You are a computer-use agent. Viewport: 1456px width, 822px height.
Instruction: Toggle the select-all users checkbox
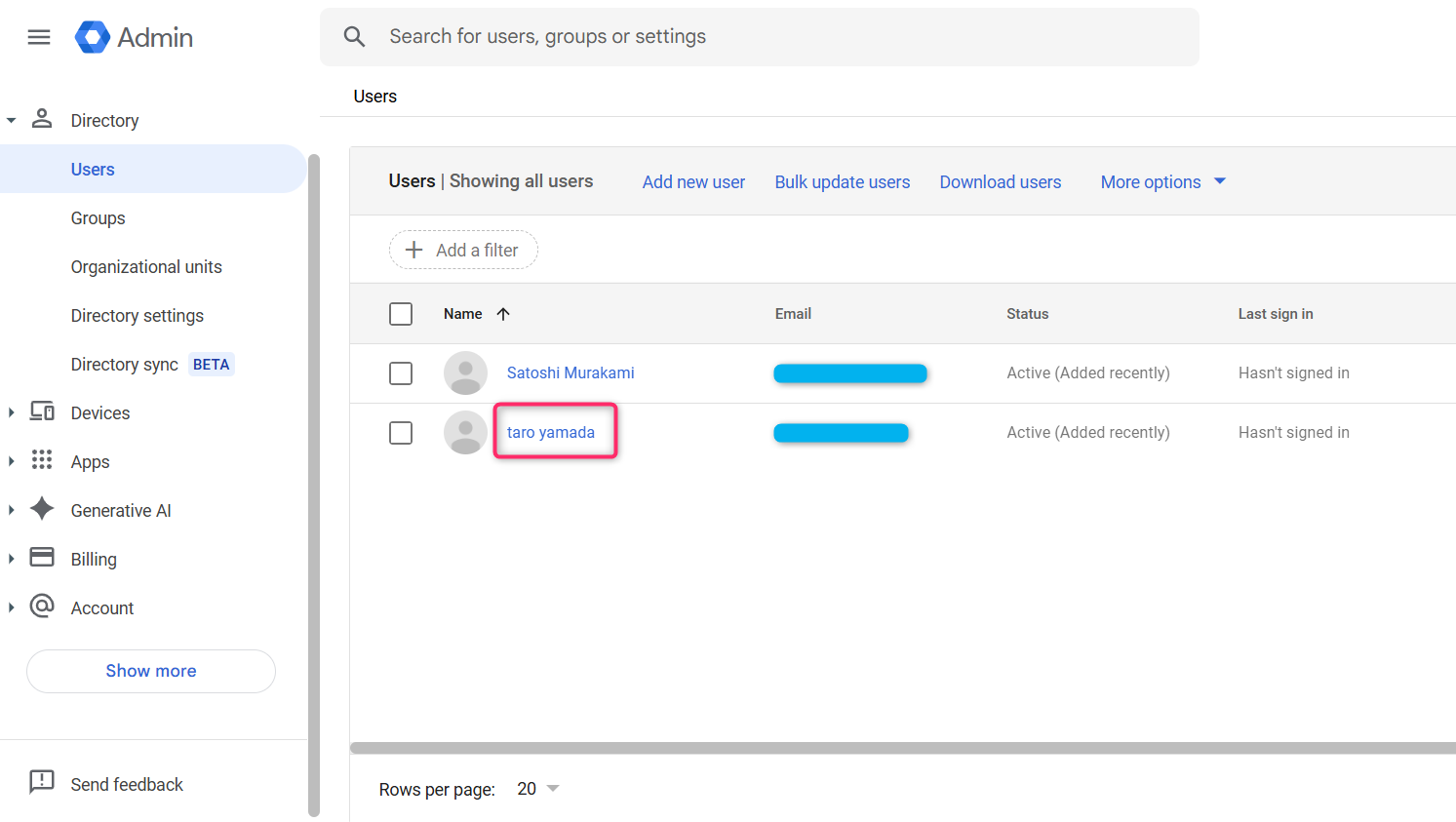pos(401,314)
